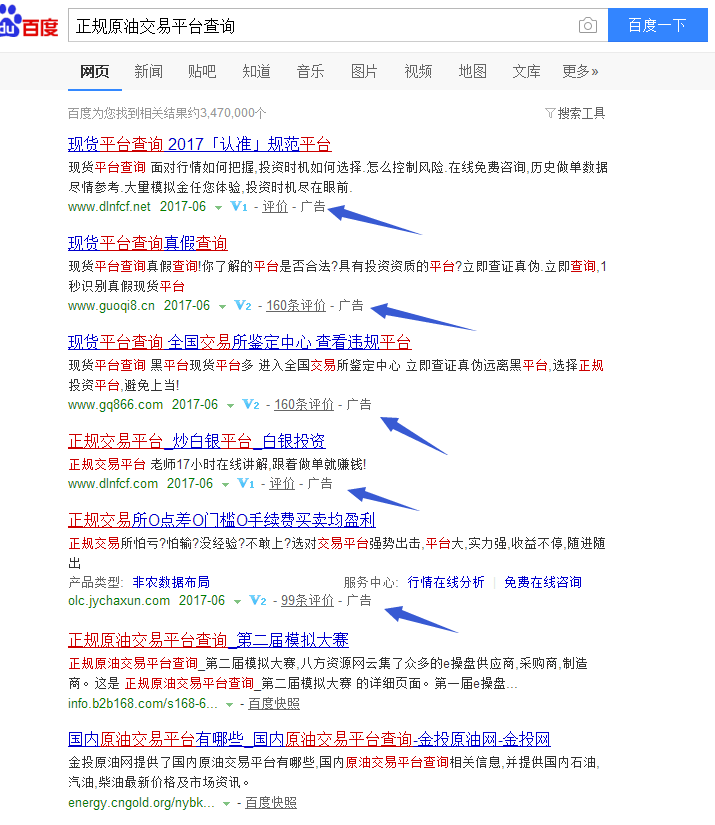Click URL www.guoqi8.cn
This screenshot has height=825, width=715.
pyautogui.click(x=112, y=305)
